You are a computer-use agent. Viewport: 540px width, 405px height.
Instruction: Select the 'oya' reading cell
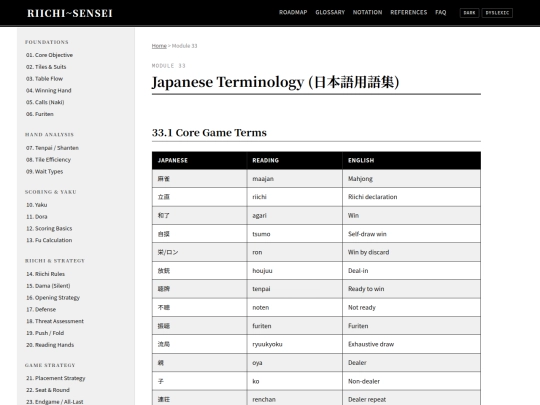[x=295, y=363]
